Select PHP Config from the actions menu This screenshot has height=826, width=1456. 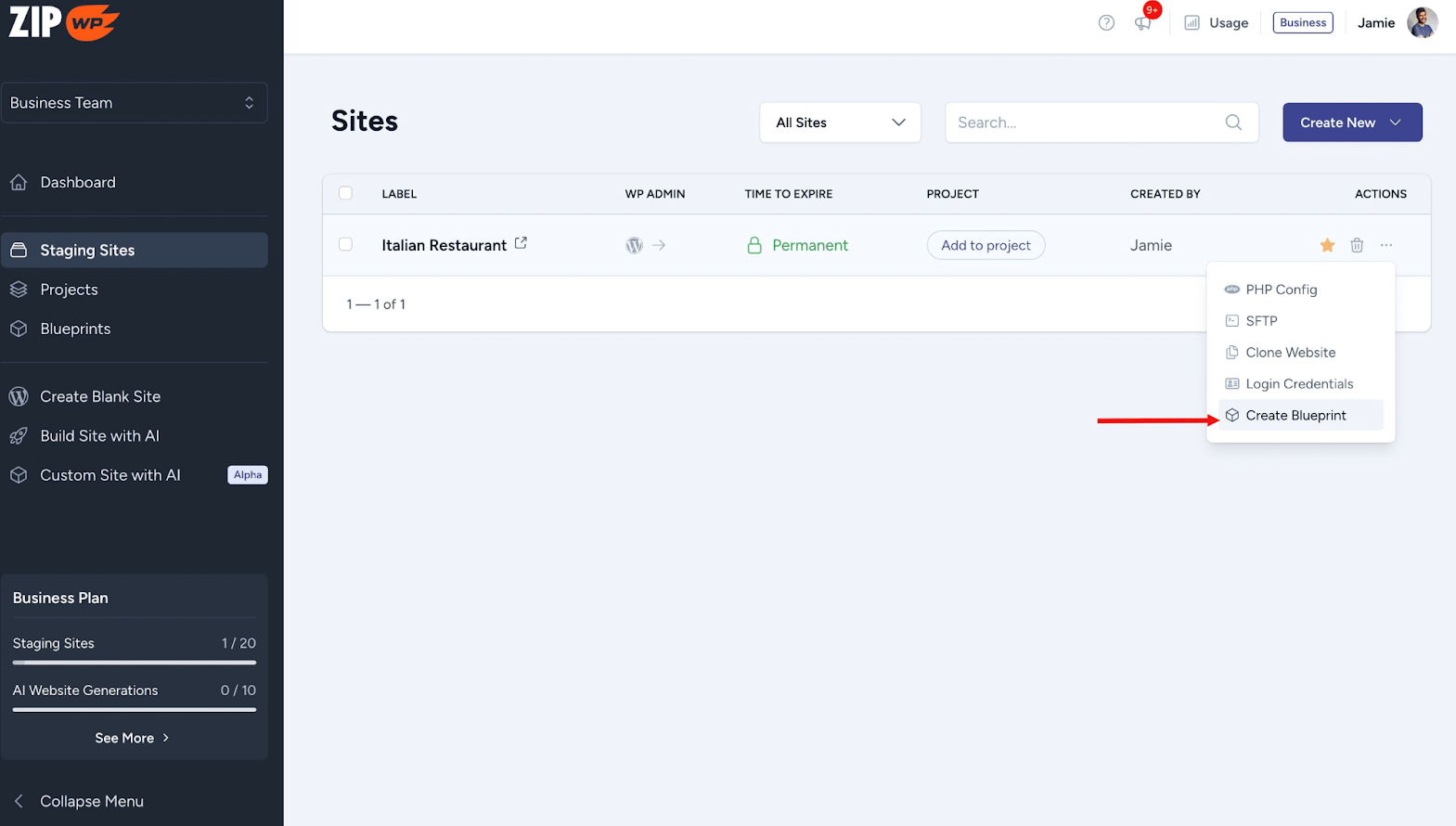(1281, 290)
